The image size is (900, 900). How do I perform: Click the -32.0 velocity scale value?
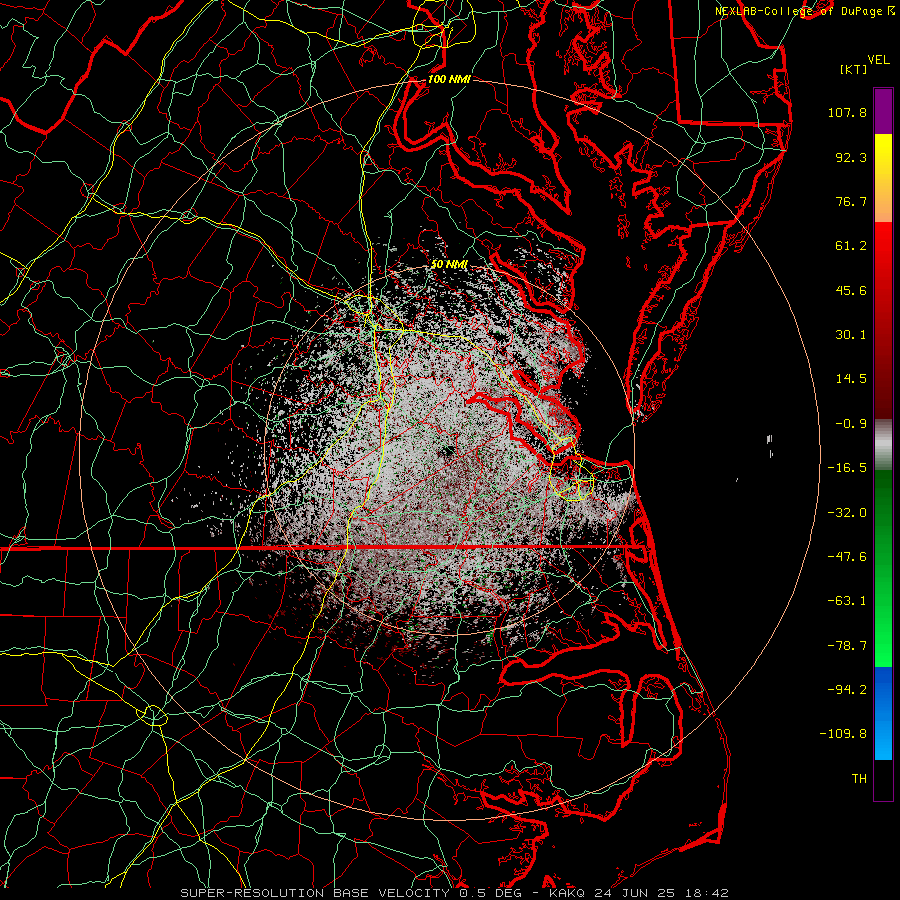[x=847, y=513]
